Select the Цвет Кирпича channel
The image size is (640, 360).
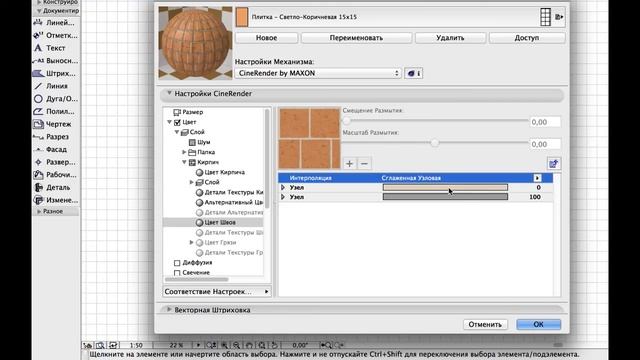pos(224,172)
